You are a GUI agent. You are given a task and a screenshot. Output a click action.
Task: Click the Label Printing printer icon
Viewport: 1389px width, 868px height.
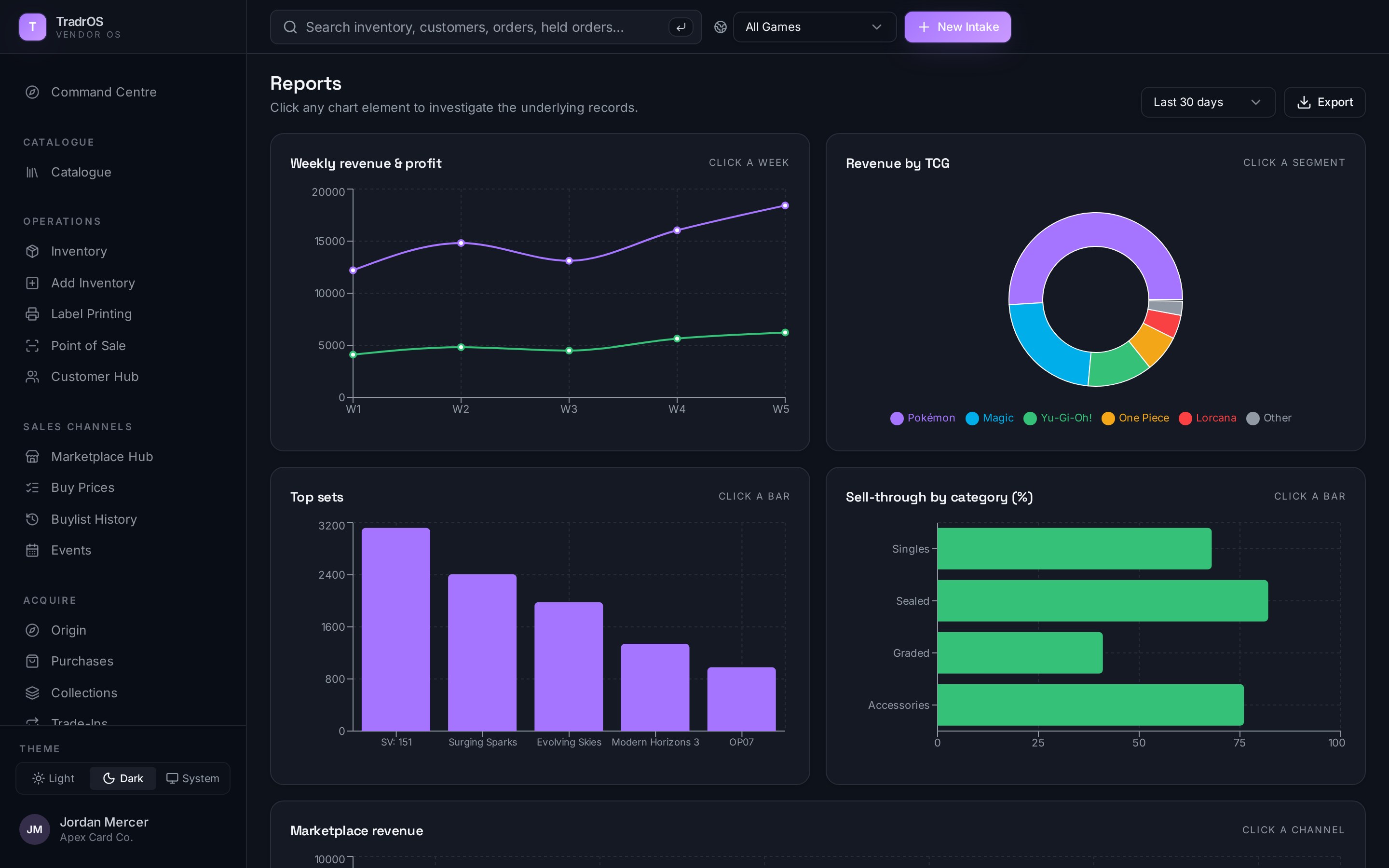[x=32, y=314]
